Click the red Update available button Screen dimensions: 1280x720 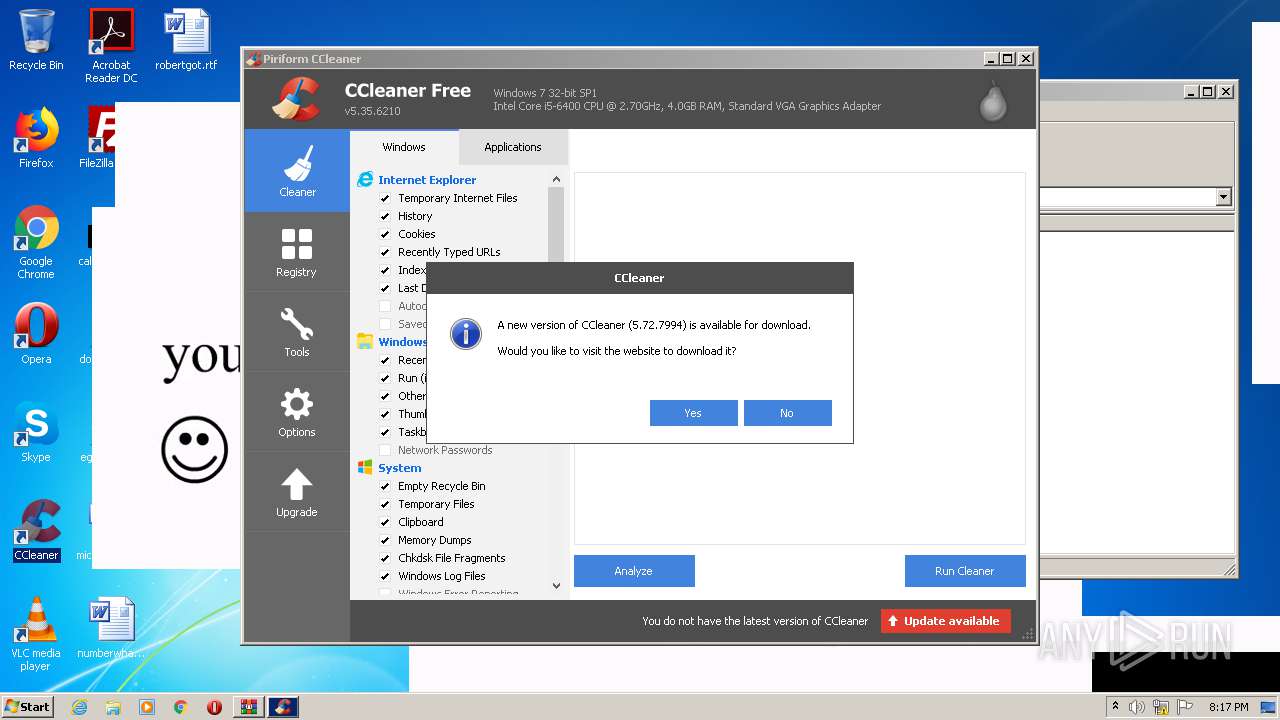946,621
